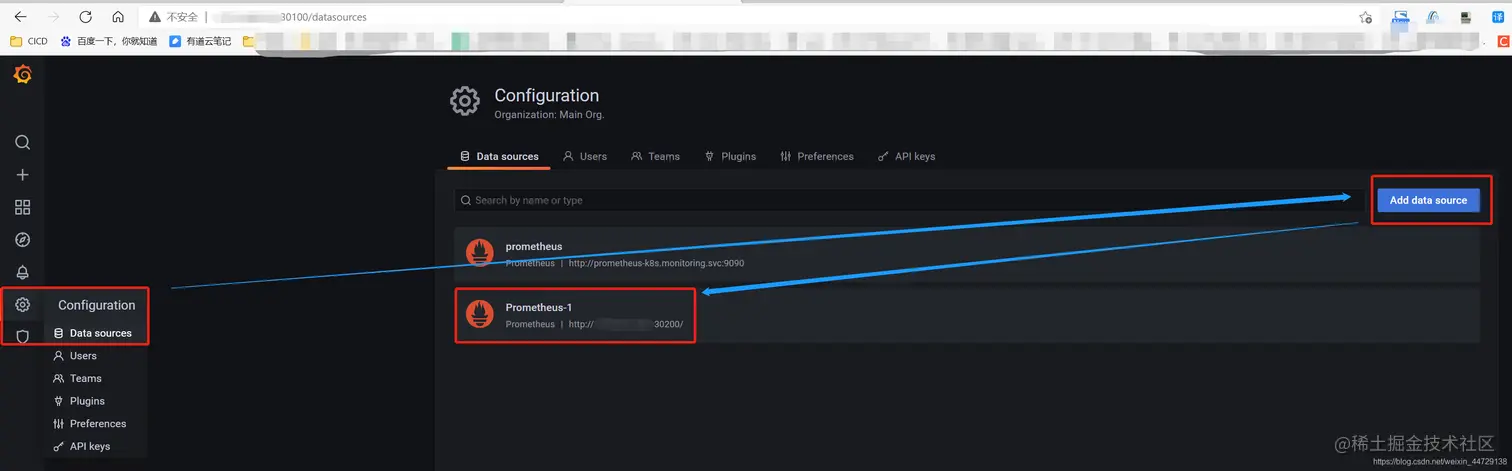Viewport: 1512px width, 471px height.
Task: Open Dashboards grid icon in the sidebar
Action: 22,207
